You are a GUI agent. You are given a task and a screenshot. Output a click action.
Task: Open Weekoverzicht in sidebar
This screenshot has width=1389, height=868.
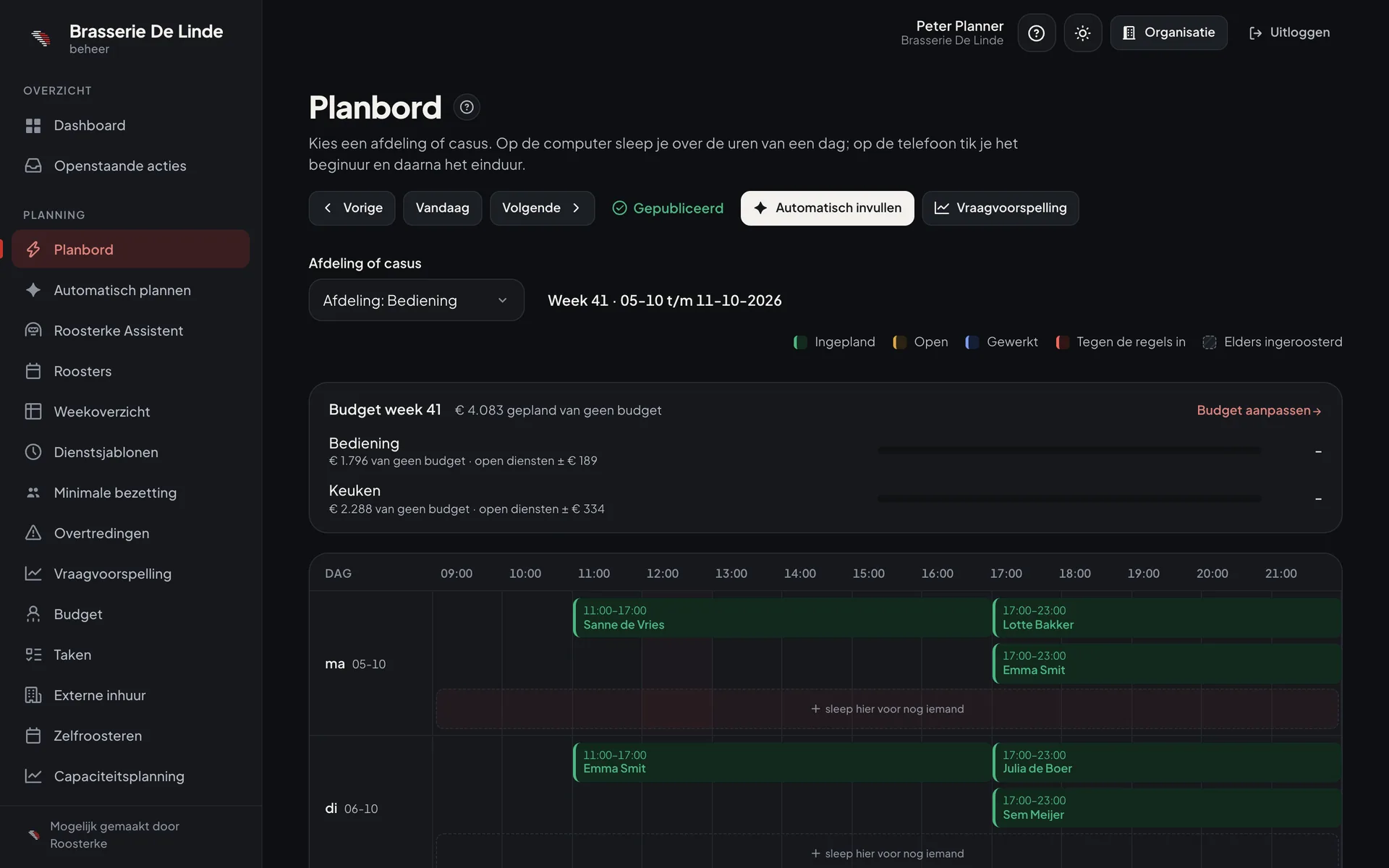point(130,412)
